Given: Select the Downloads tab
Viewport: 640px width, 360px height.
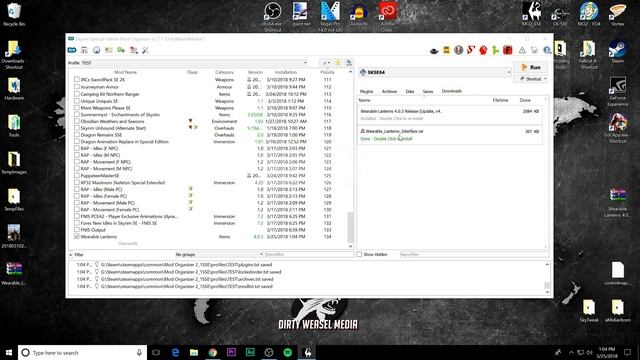Looking at the screenshot, I should point(451,91).
